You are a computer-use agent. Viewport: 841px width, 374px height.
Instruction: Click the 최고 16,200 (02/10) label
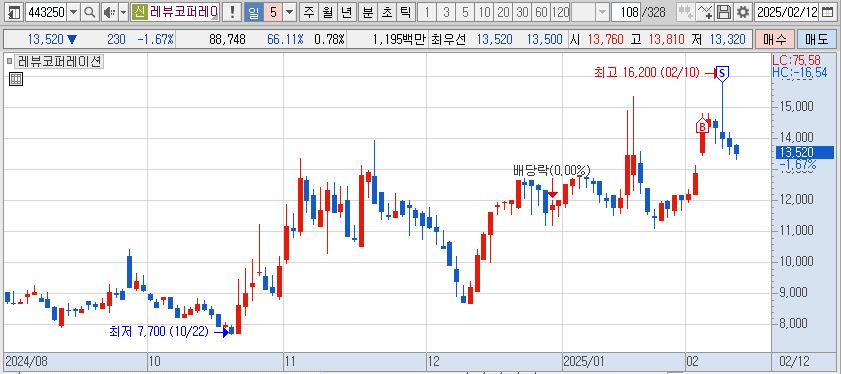pos(647,72)
